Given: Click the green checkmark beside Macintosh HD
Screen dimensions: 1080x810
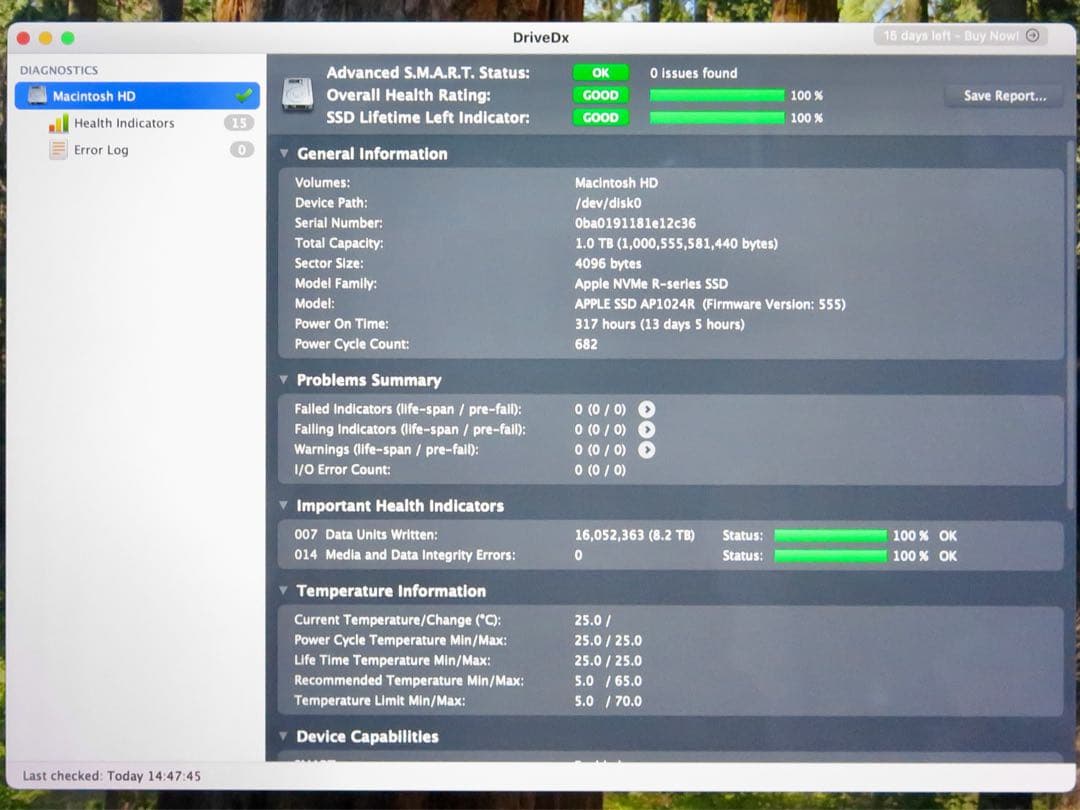Looking at the screenshot, I should tap(246, 96).
